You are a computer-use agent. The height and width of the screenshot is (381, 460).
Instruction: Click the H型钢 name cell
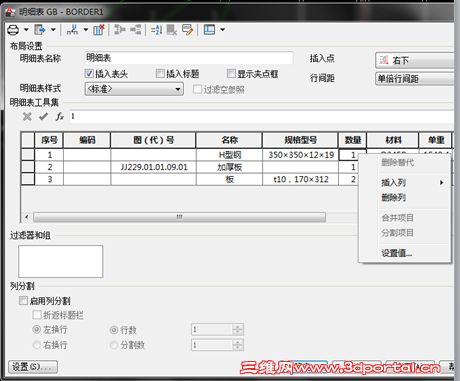229,155
